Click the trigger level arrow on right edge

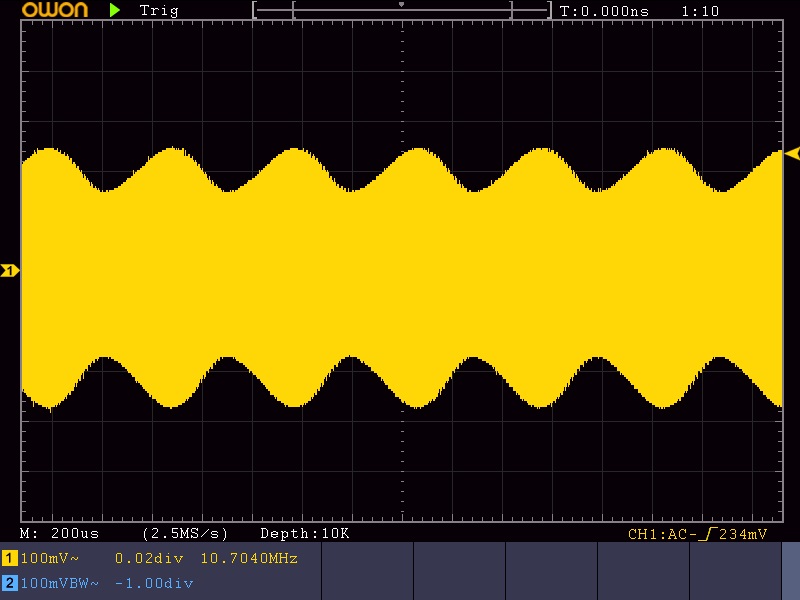click(x=792, y=153)
